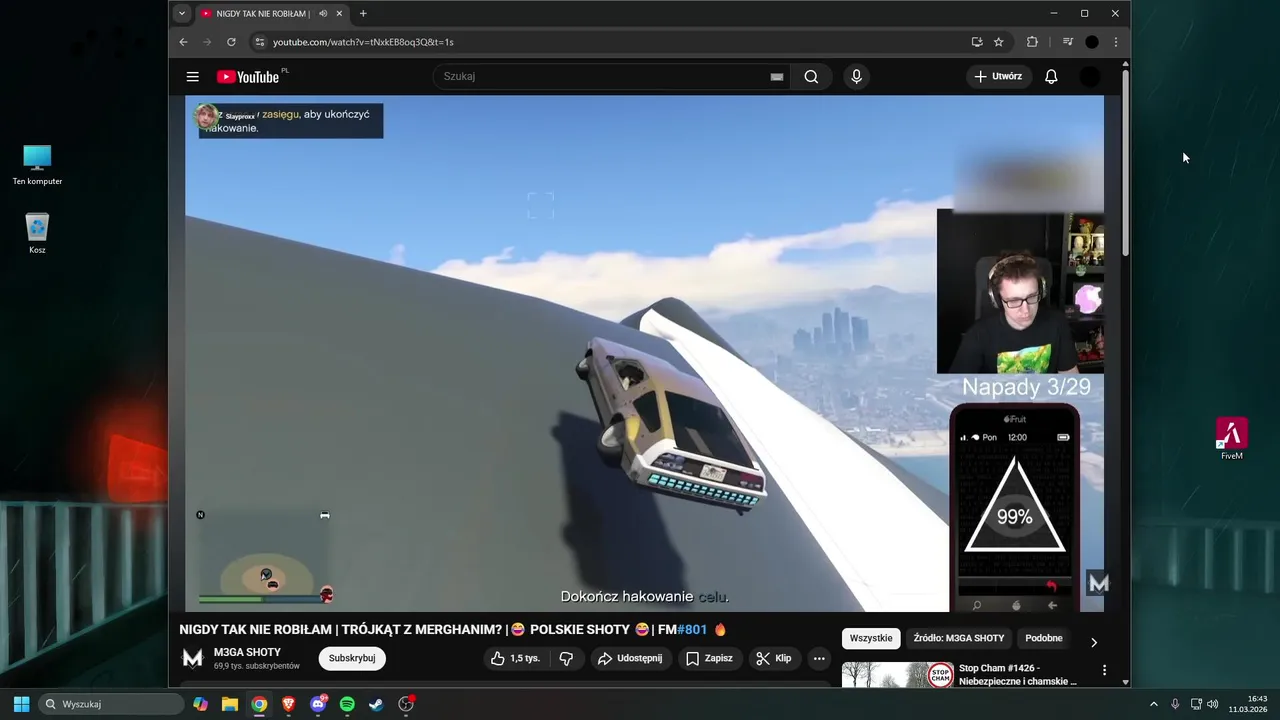Go back in Chrome
The image size is (1280, 720).
[x=183, y=42]
